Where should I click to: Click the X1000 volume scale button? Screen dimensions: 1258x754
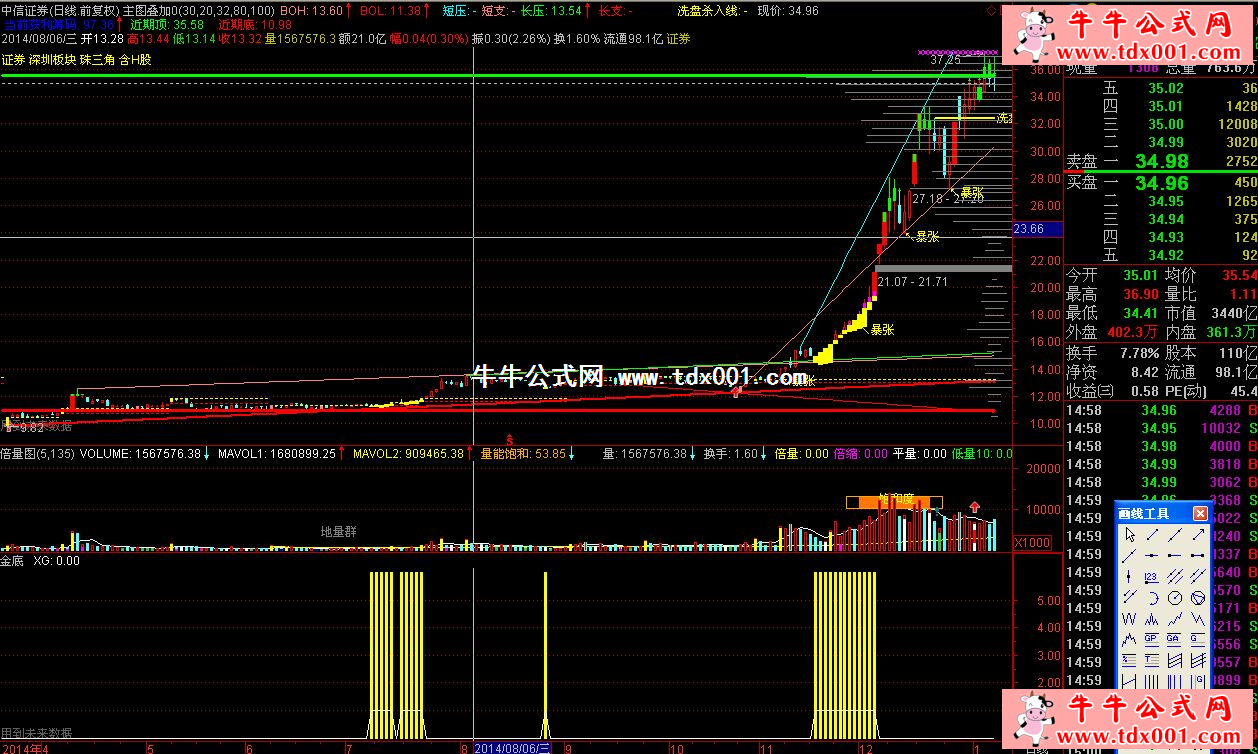click(x=1030, y=542)
